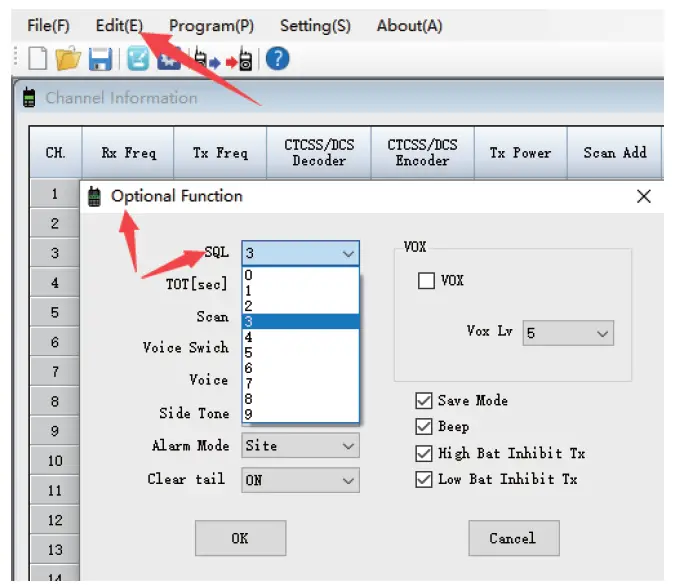Viewport: 675px width, 587px height.
Task: Click the Optional Function dialog radio icon
Action: (94, 197)
